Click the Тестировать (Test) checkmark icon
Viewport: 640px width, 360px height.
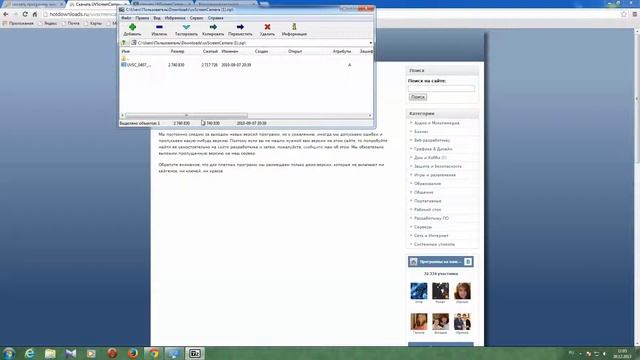coord(186,27)
